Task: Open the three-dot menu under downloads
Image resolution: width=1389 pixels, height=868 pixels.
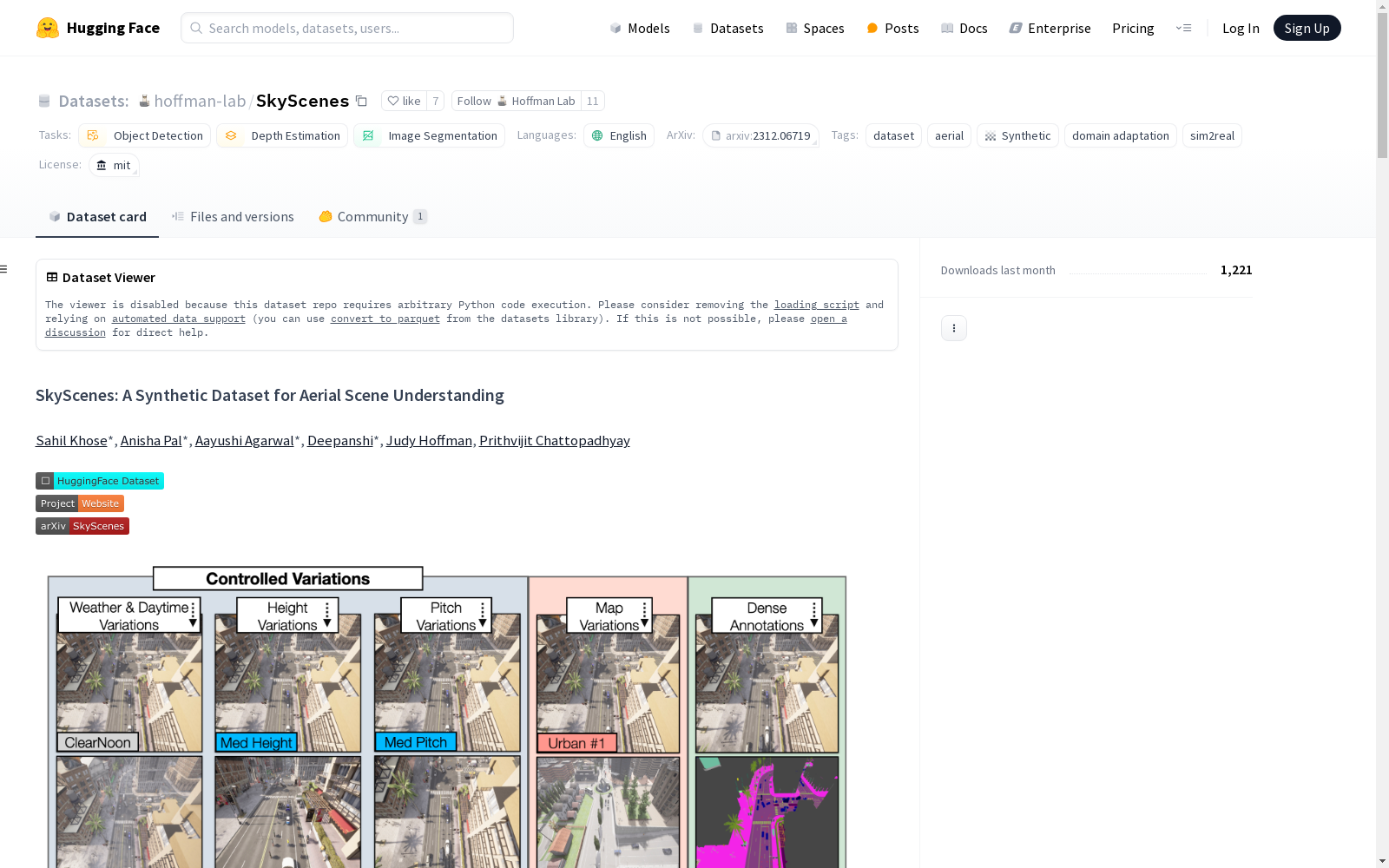Action: tap(954, 328)
